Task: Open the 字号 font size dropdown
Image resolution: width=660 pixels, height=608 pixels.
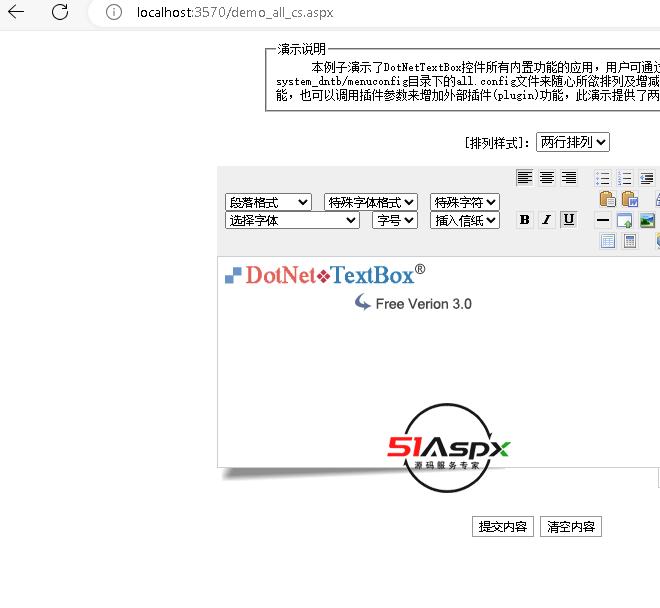Action: [395, 220]
